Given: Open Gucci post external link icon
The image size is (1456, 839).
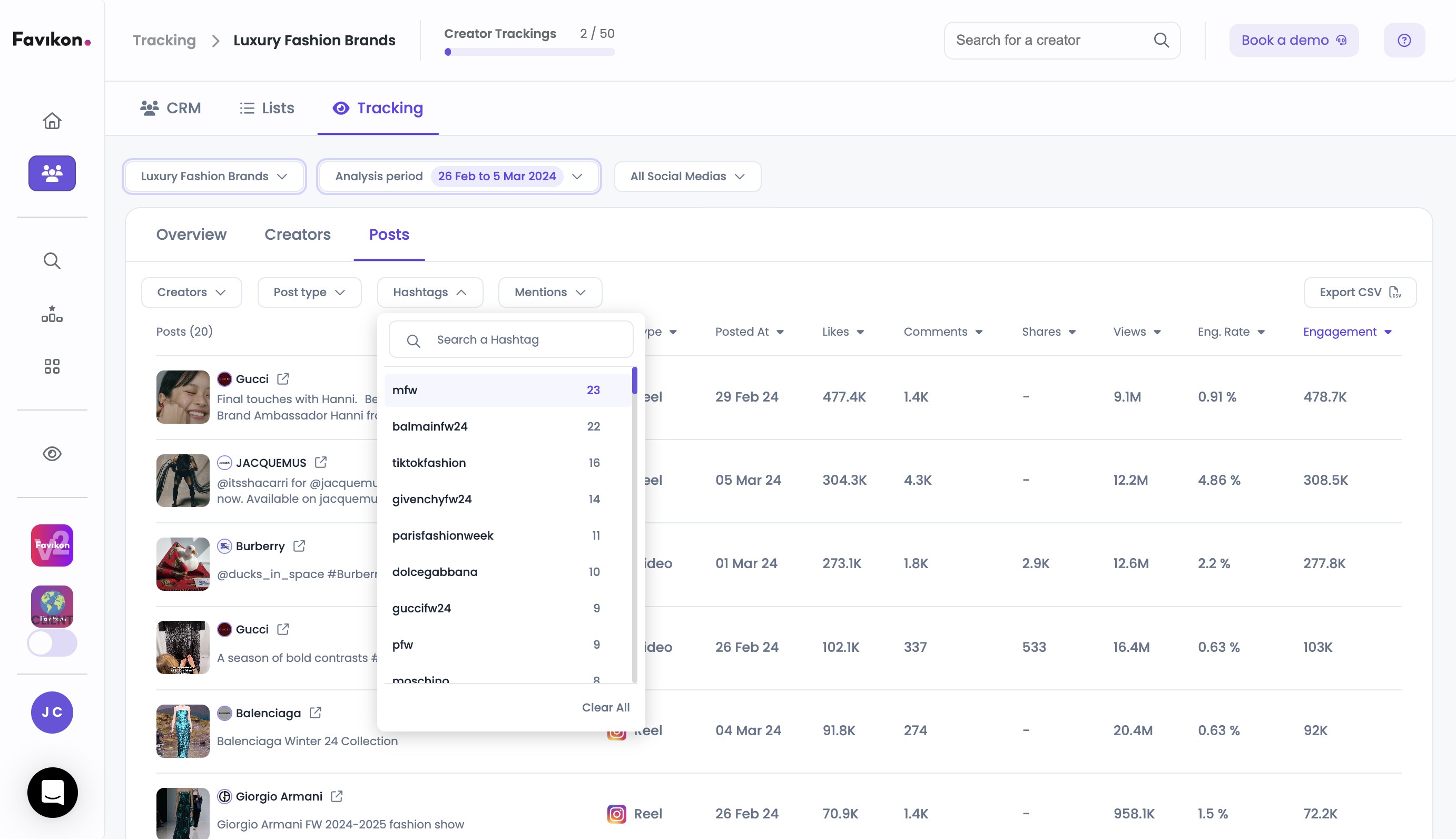Looking at the screenshot, I should pos(283,378).
